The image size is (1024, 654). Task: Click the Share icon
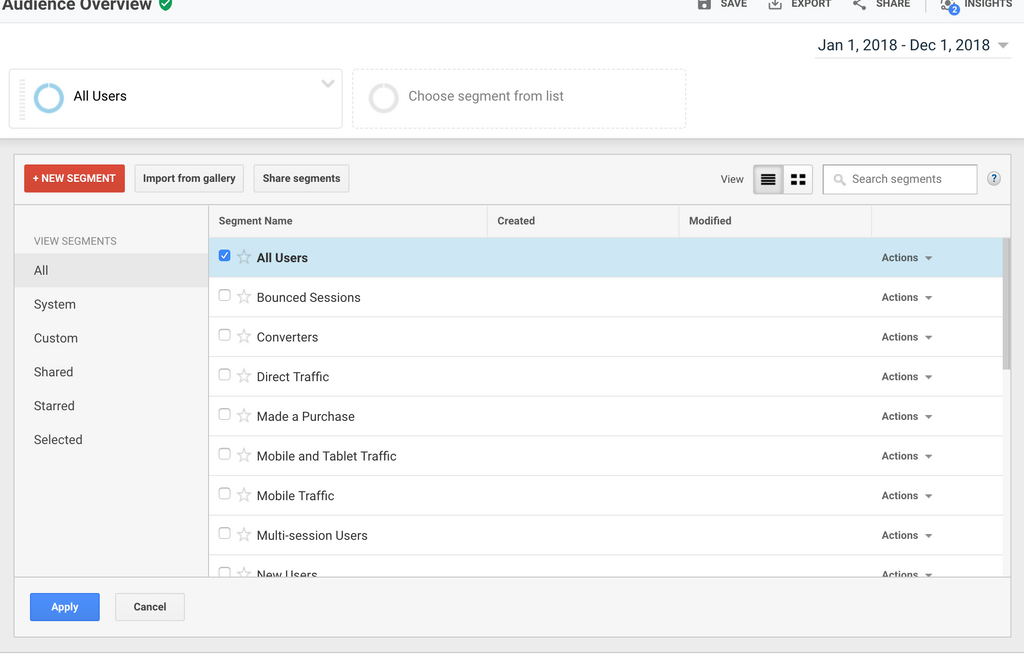859,4
